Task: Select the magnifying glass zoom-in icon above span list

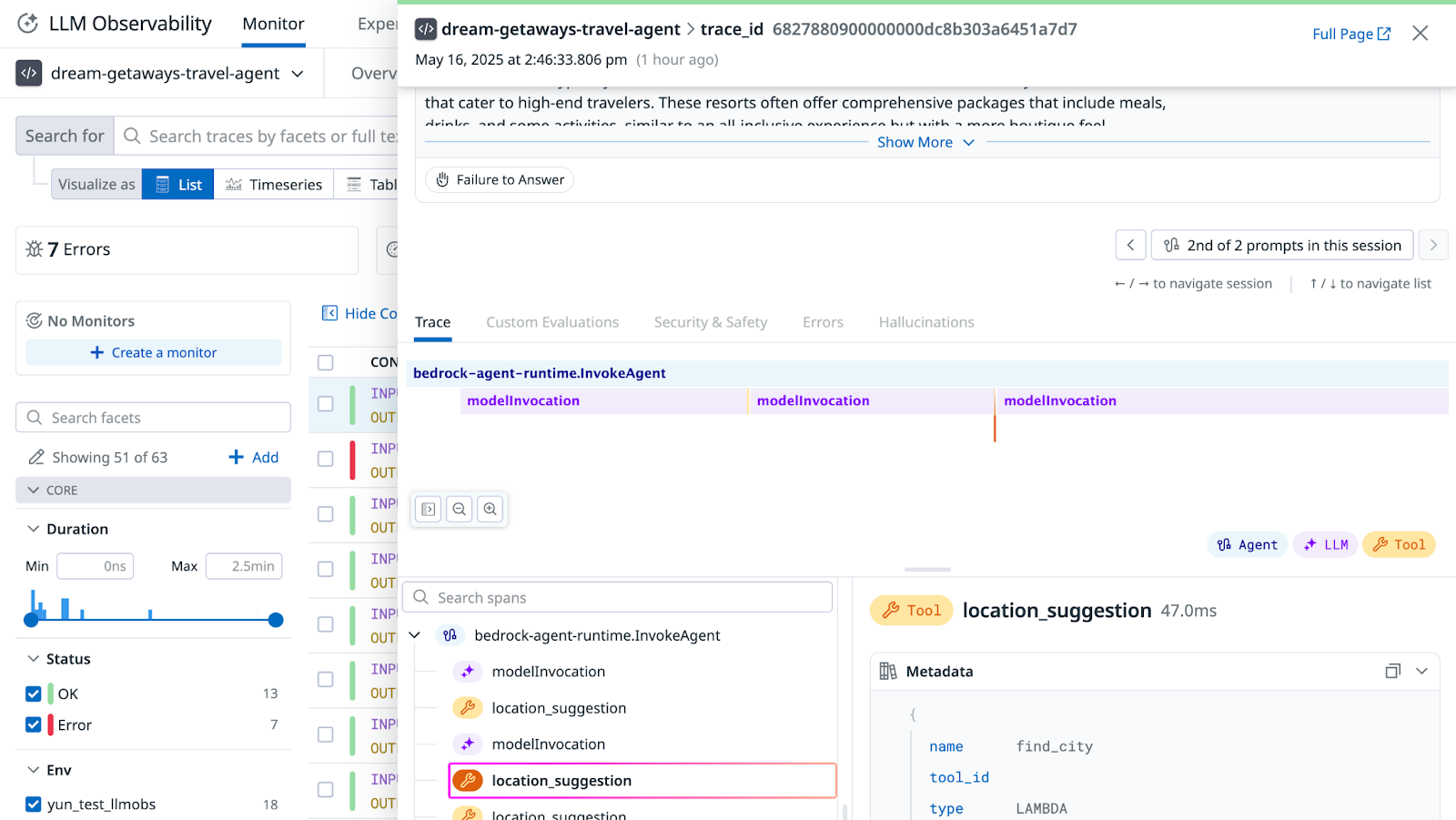Action: point(490,509)
